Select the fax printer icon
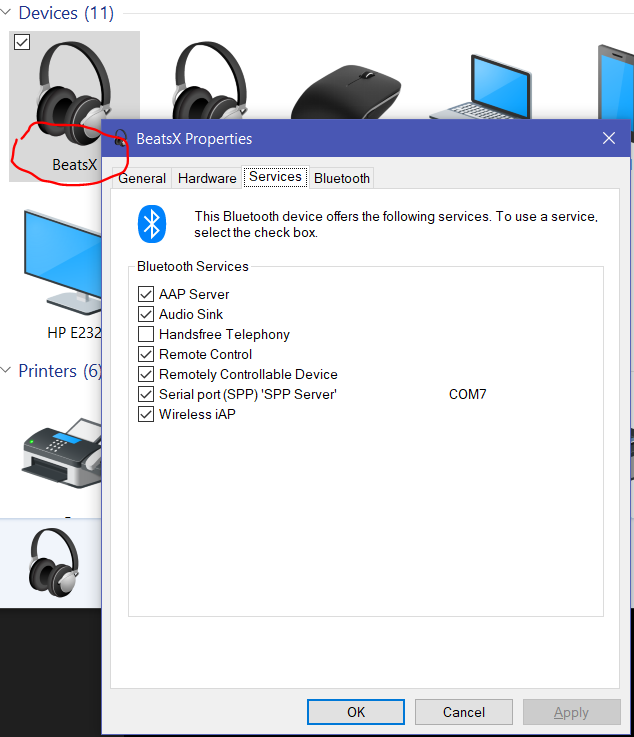This screenshot has width=634, height=737. [x=62, y=453]
